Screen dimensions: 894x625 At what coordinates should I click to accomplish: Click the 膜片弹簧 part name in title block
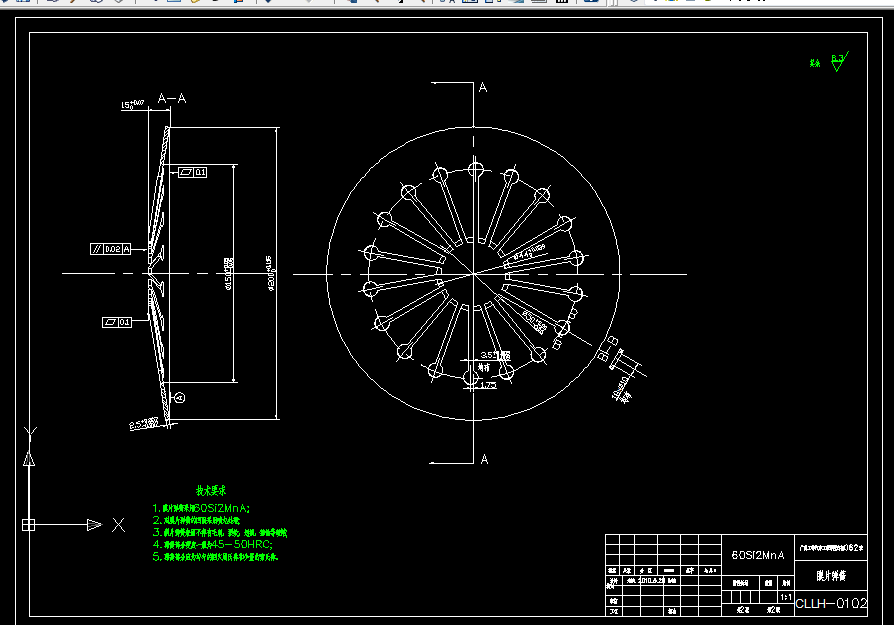[831, 576]
